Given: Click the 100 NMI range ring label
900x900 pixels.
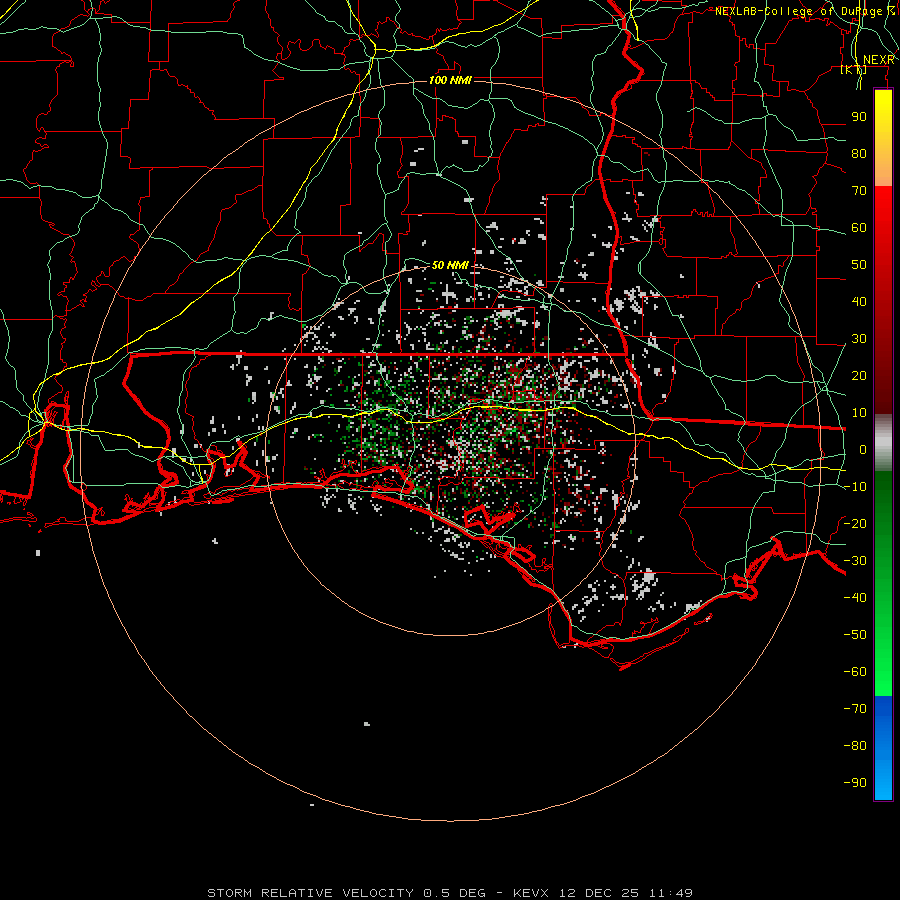Looking at the screenshot, I should pos(450,80).
